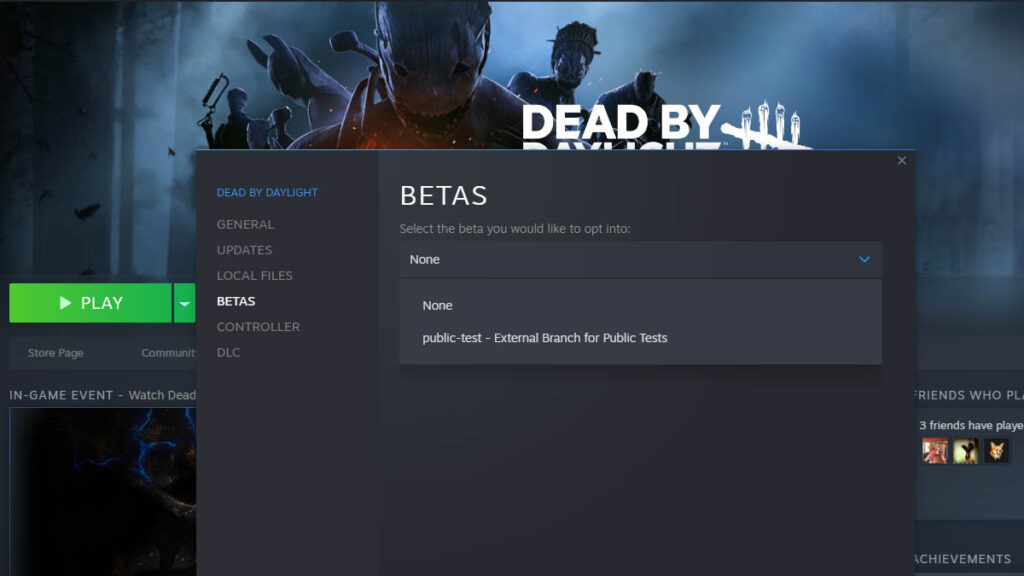Viewport: 1024px width, 576px height.
Task: Select public-test External Branch for Public Tests
Action: coord(545,338)
